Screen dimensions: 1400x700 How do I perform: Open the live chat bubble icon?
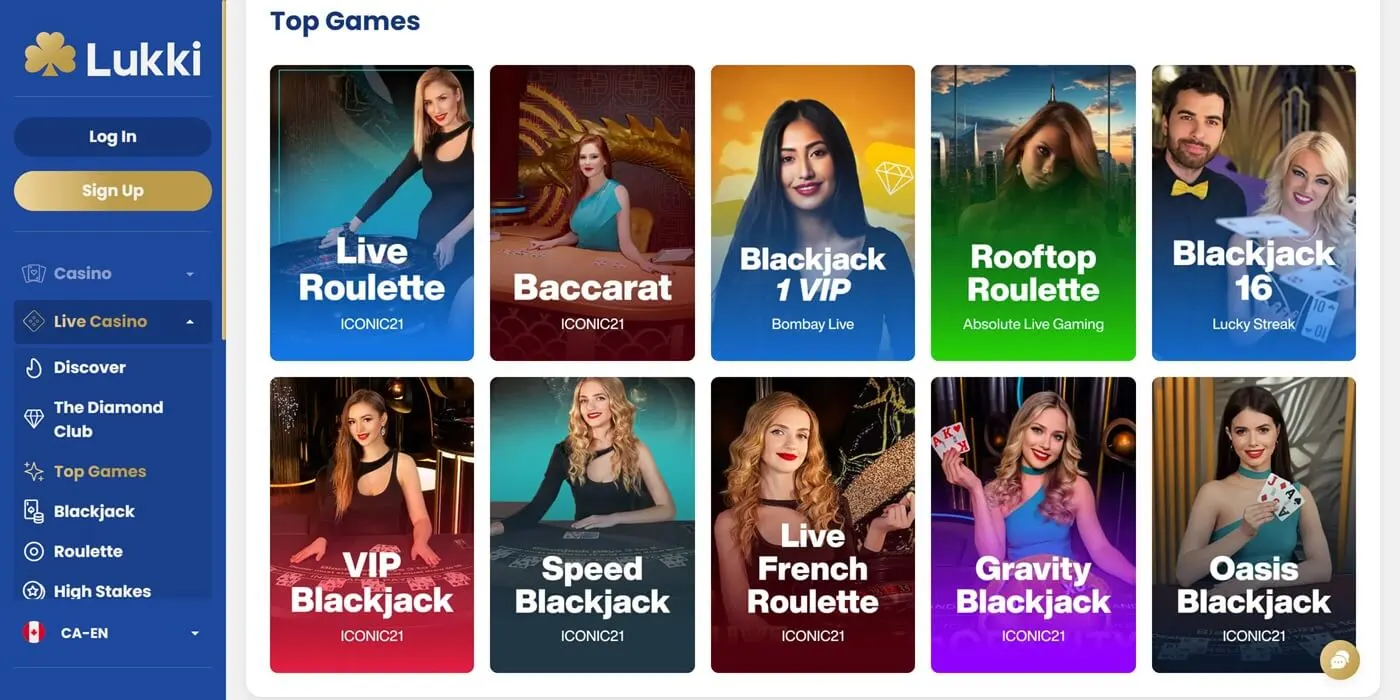pos(1339,660)
